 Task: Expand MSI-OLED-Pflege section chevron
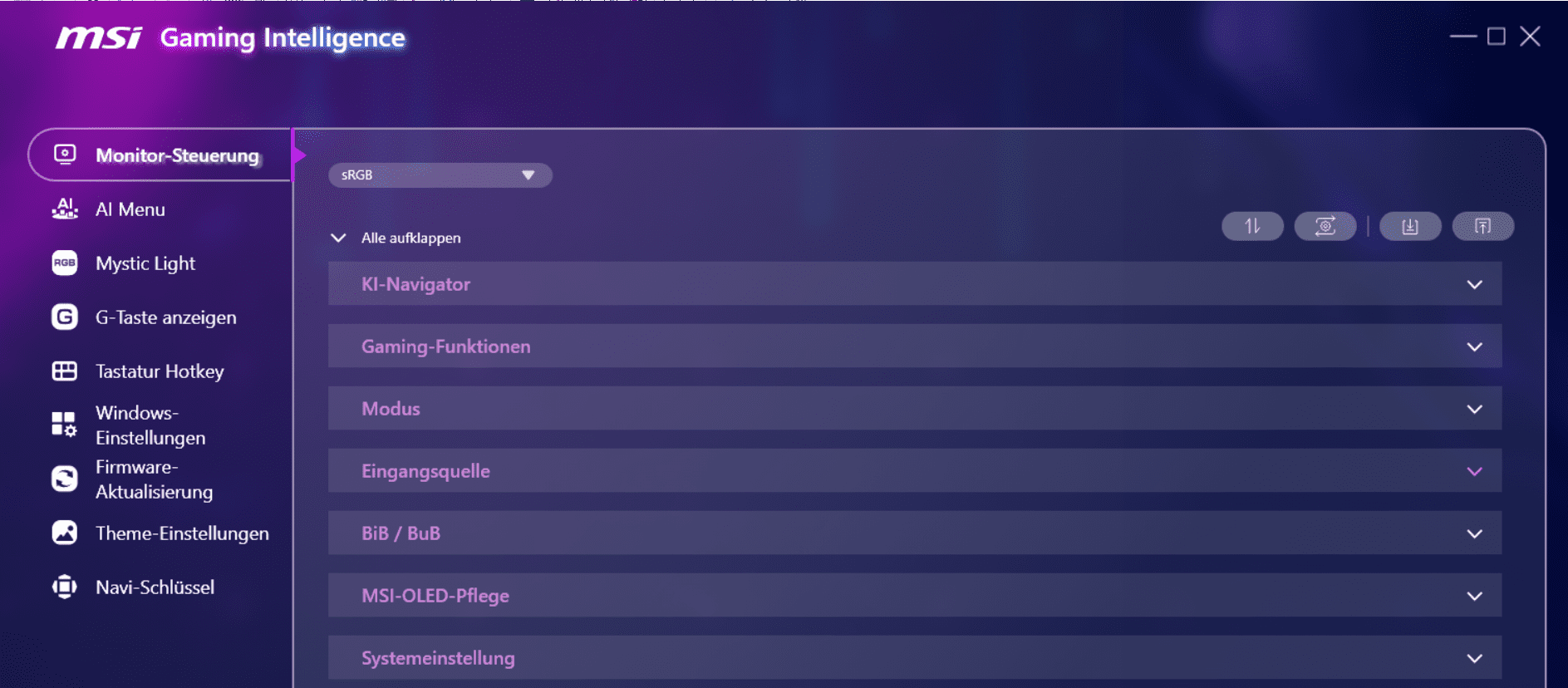click(1475, 596)
